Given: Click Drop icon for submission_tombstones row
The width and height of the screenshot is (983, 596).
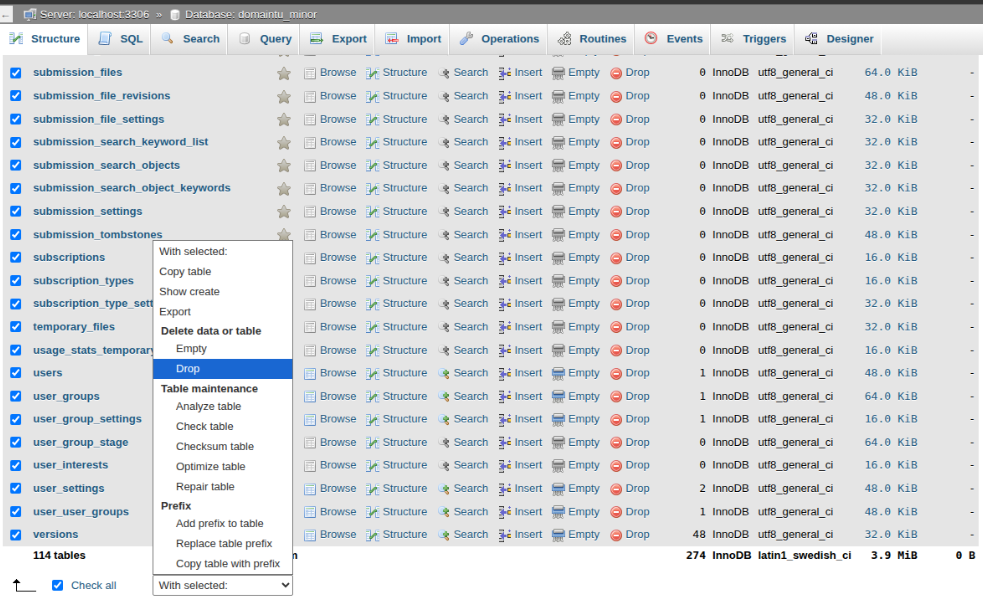Looking at the screenshot, I should (616, 235).
